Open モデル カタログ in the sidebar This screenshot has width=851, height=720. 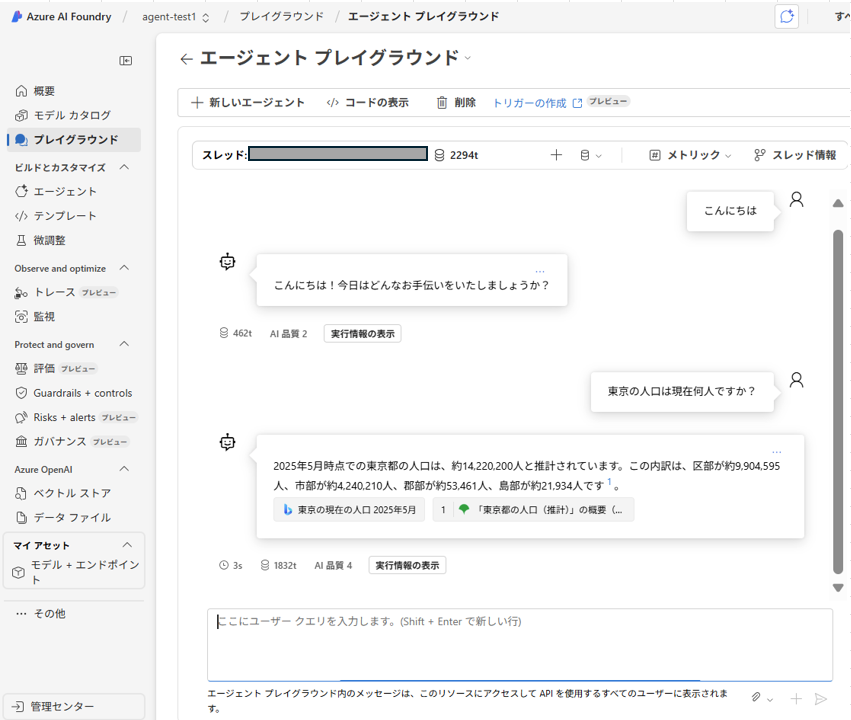(x=73, y=115)
